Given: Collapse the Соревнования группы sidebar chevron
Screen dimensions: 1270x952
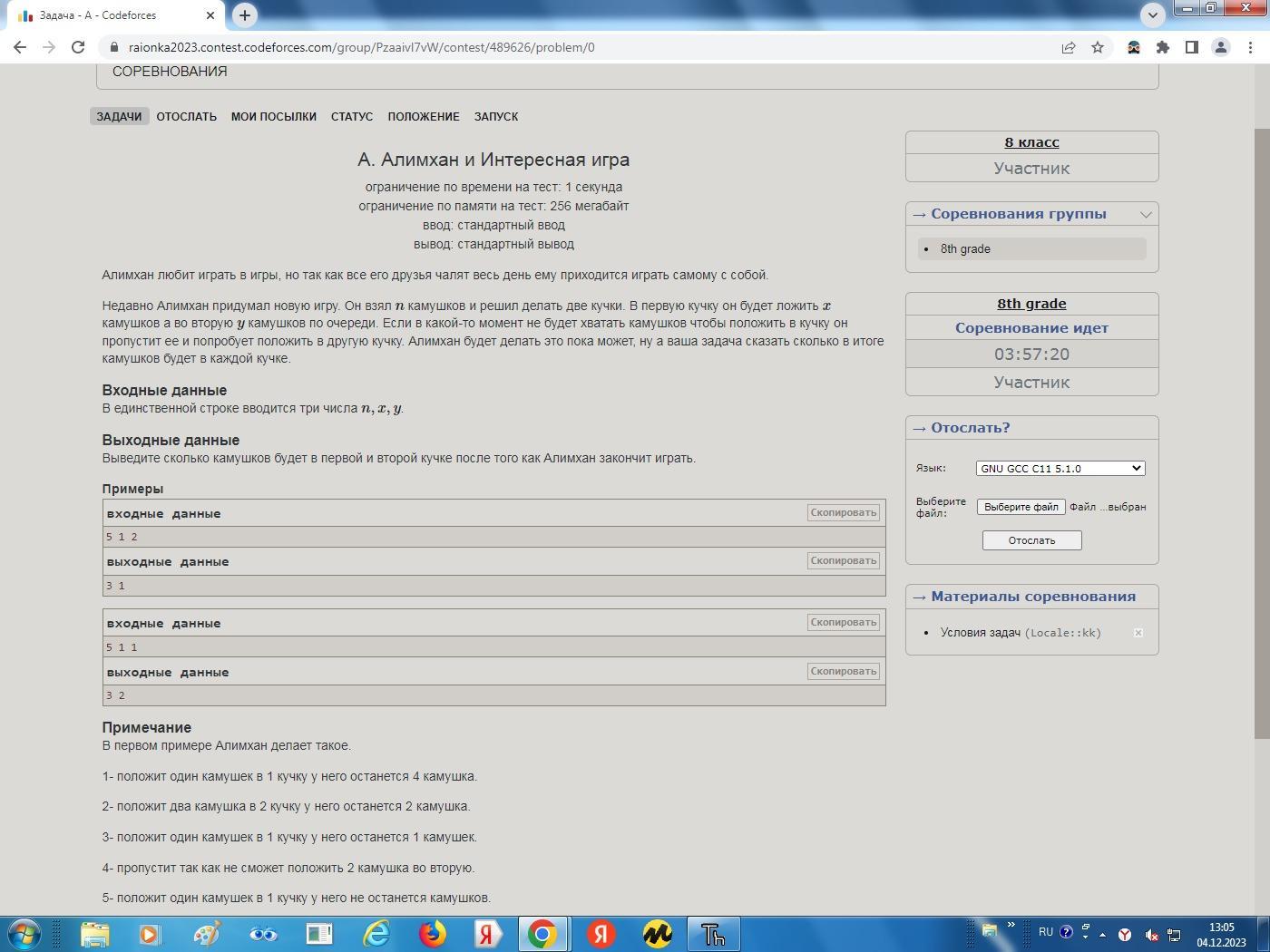Looking at the screenshot, I should click(x=1146, y=215).
